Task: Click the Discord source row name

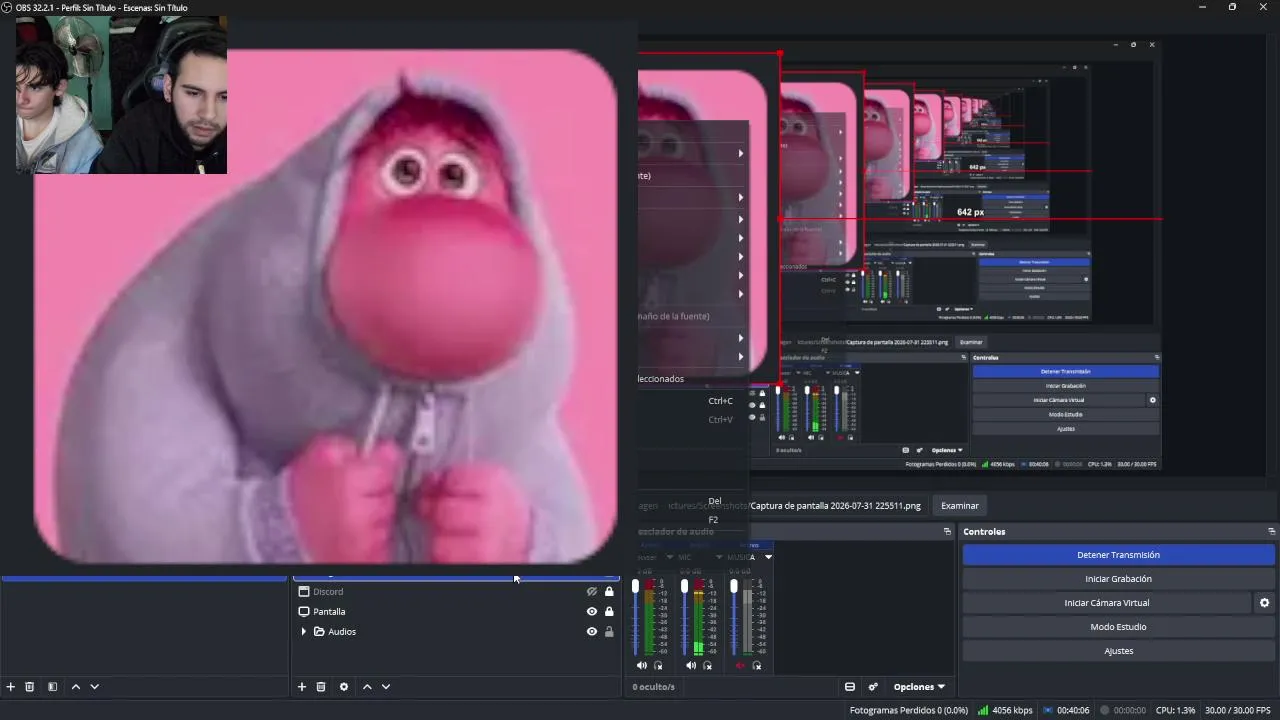Action: pos(328,592)
